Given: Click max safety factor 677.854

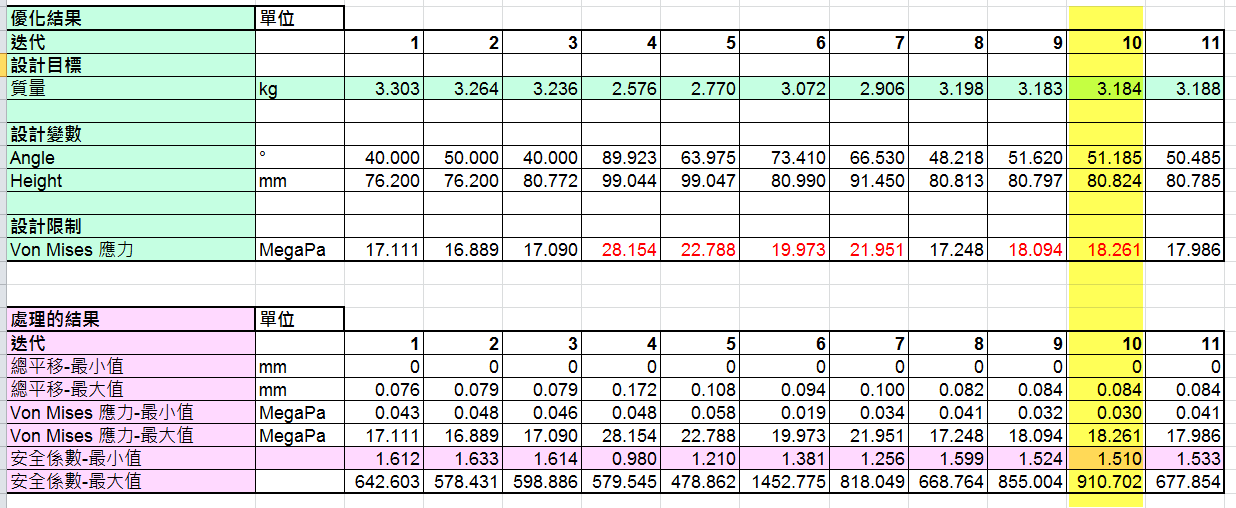Looking at the screenshot, I should (1185, 481).
